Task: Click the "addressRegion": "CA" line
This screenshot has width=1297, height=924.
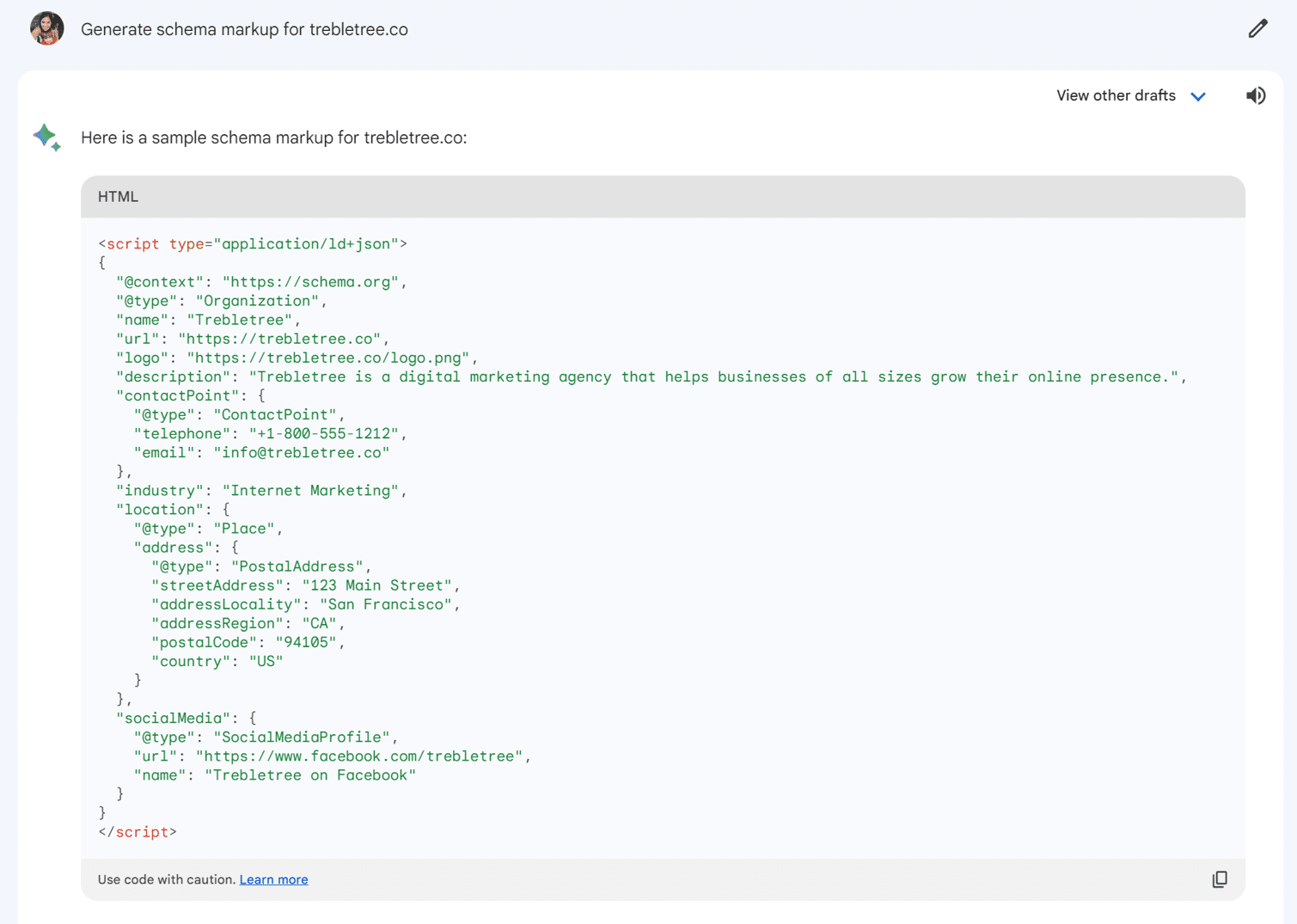Action: pyautogui.click(x=248, y=622)
